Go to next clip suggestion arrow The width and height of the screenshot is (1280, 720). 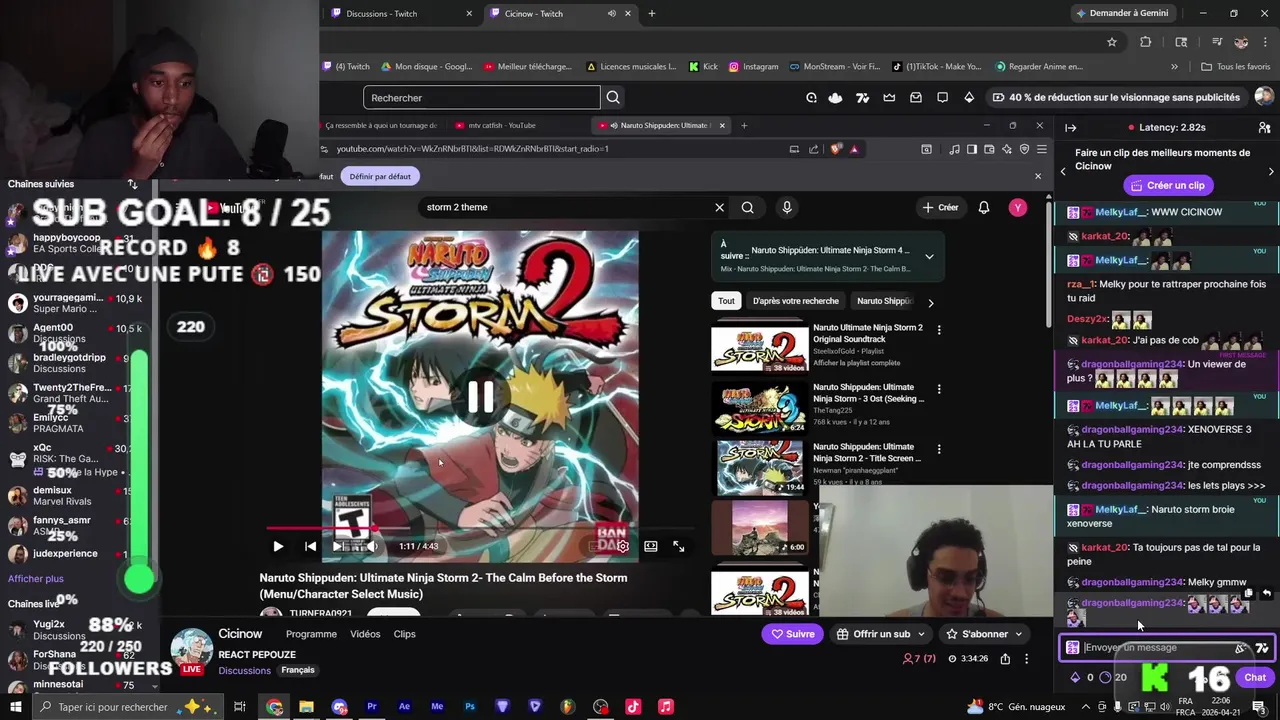[x=1271, y=172]
